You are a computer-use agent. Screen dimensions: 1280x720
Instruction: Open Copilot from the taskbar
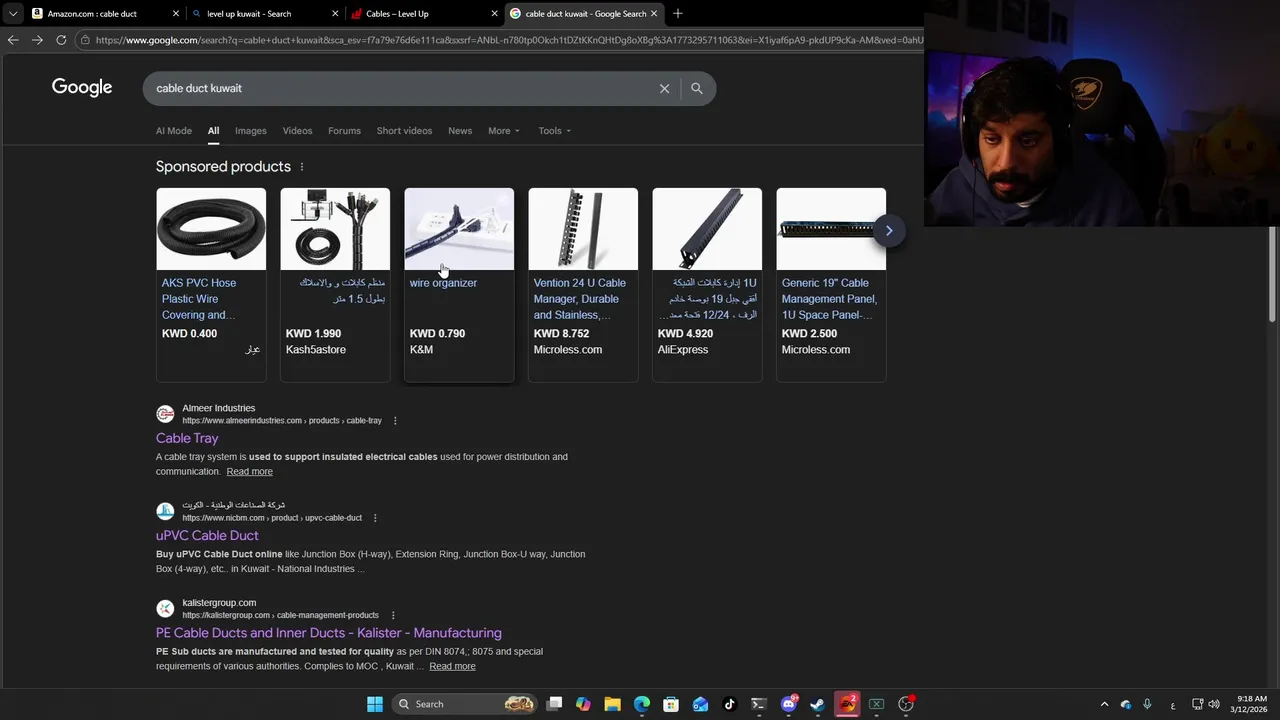[583, 704]
